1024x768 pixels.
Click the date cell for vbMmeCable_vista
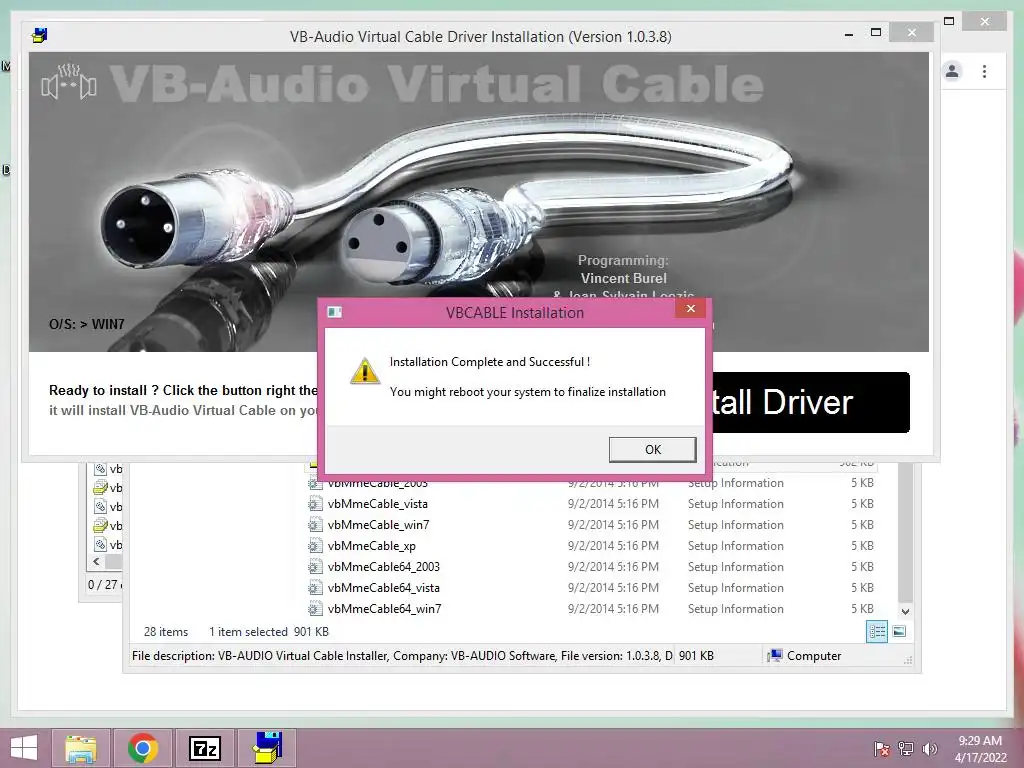pyautogui.click(x=613, y=504)
